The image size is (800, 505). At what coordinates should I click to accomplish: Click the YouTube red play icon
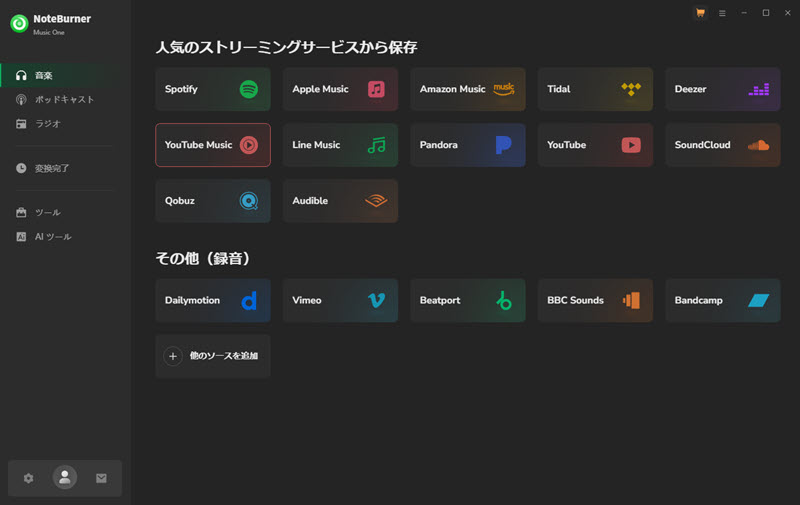631,145
